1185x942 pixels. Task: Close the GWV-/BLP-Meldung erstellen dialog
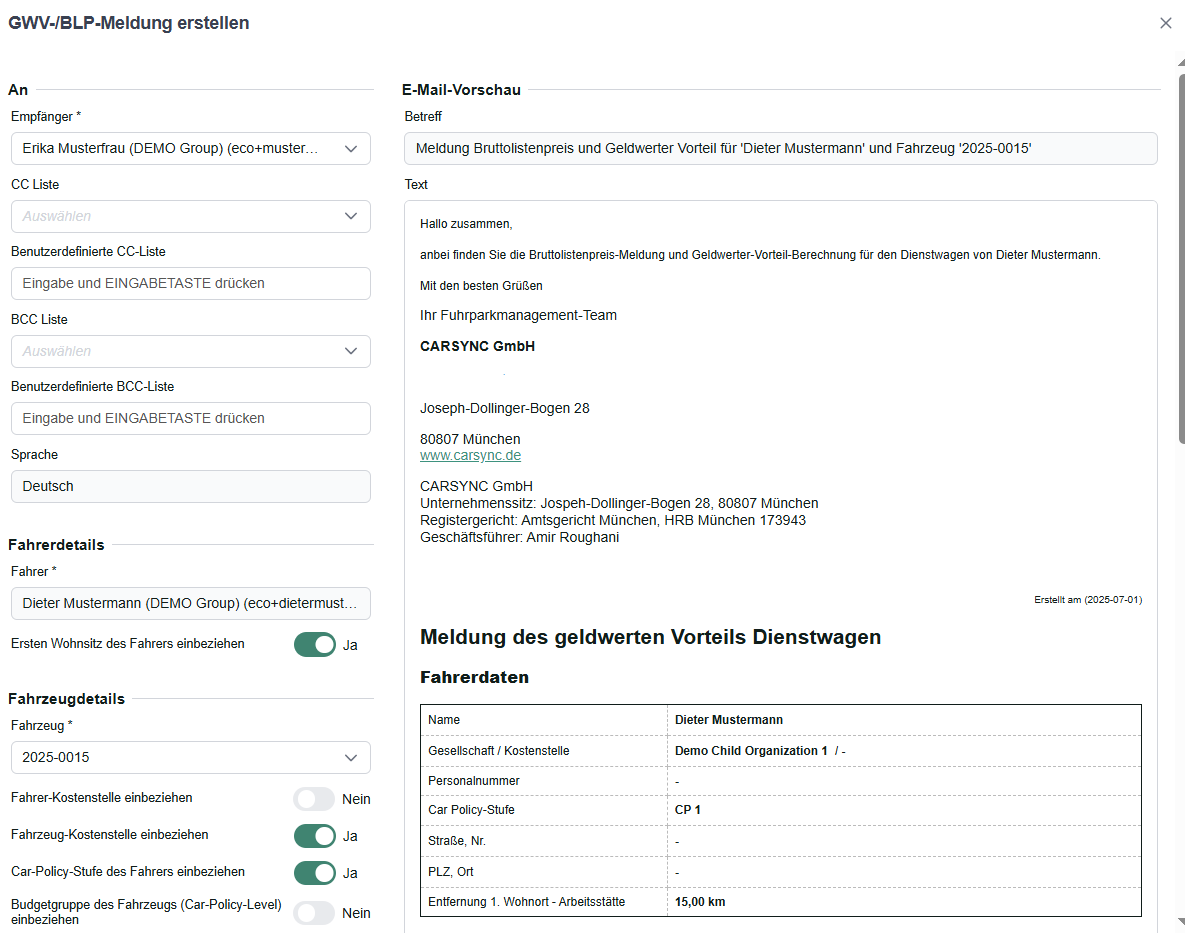(x=1165, y=23)
